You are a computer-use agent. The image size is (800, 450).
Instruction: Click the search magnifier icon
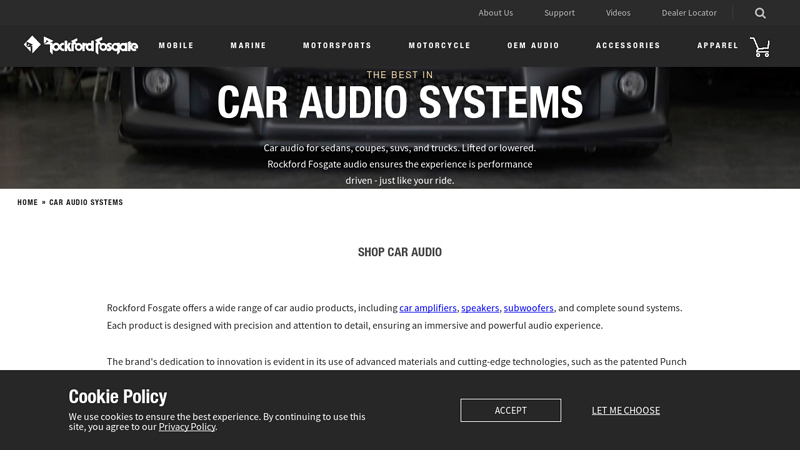coord(760,13)
